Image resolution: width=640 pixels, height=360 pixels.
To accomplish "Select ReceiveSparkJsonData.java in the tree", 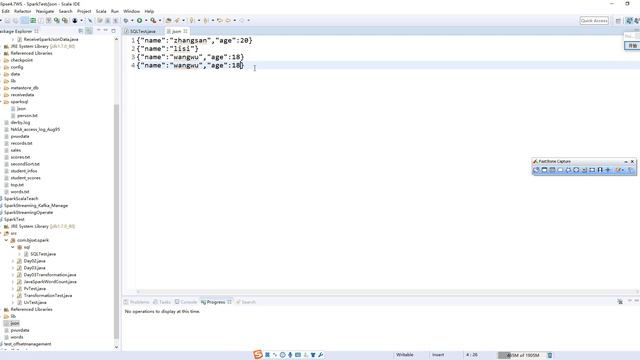I will [x=51, y=40].
